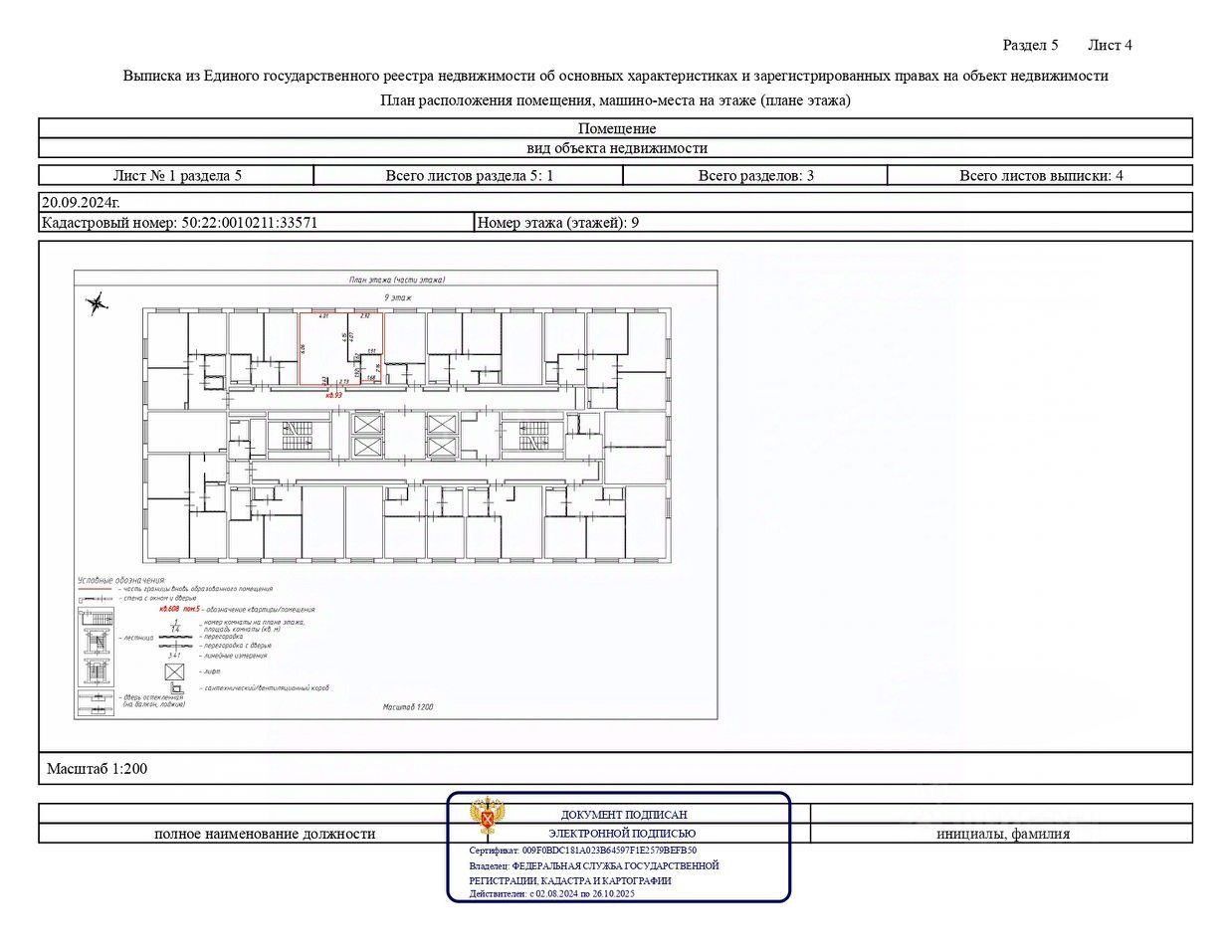
Task: Click the 'инициалы, фамилия' field
Action: click(x=1002, y=834)
